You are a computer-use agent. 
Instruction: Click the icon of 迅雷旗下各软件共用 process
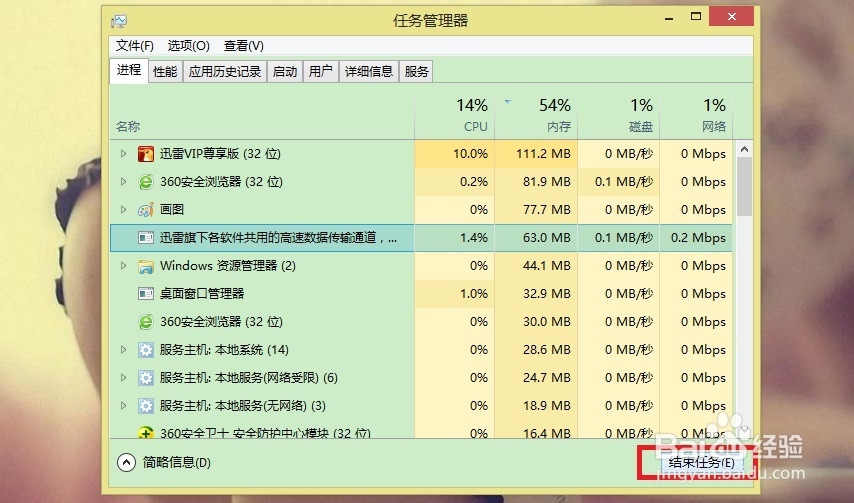(x=145, y=238)
